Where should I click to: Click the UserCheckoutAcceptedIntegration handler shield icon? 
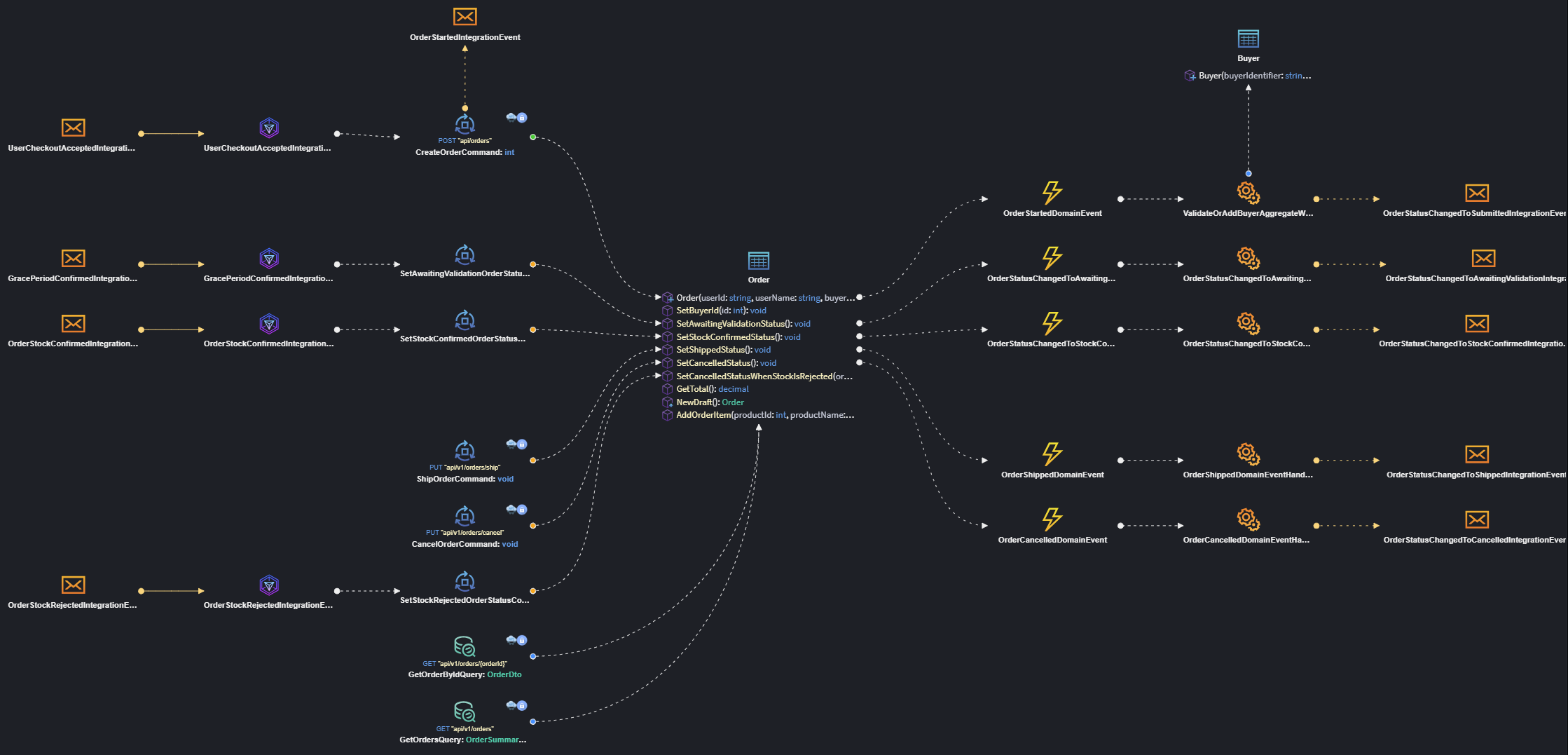(x=269, y=128)
